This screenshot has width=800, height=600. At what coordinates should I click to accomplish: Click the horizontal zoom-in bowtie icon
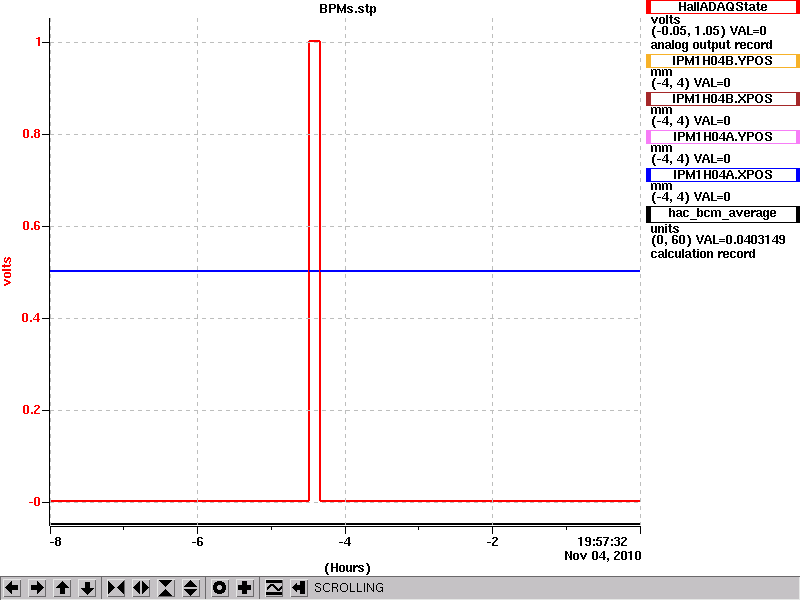tap(116, 588)
